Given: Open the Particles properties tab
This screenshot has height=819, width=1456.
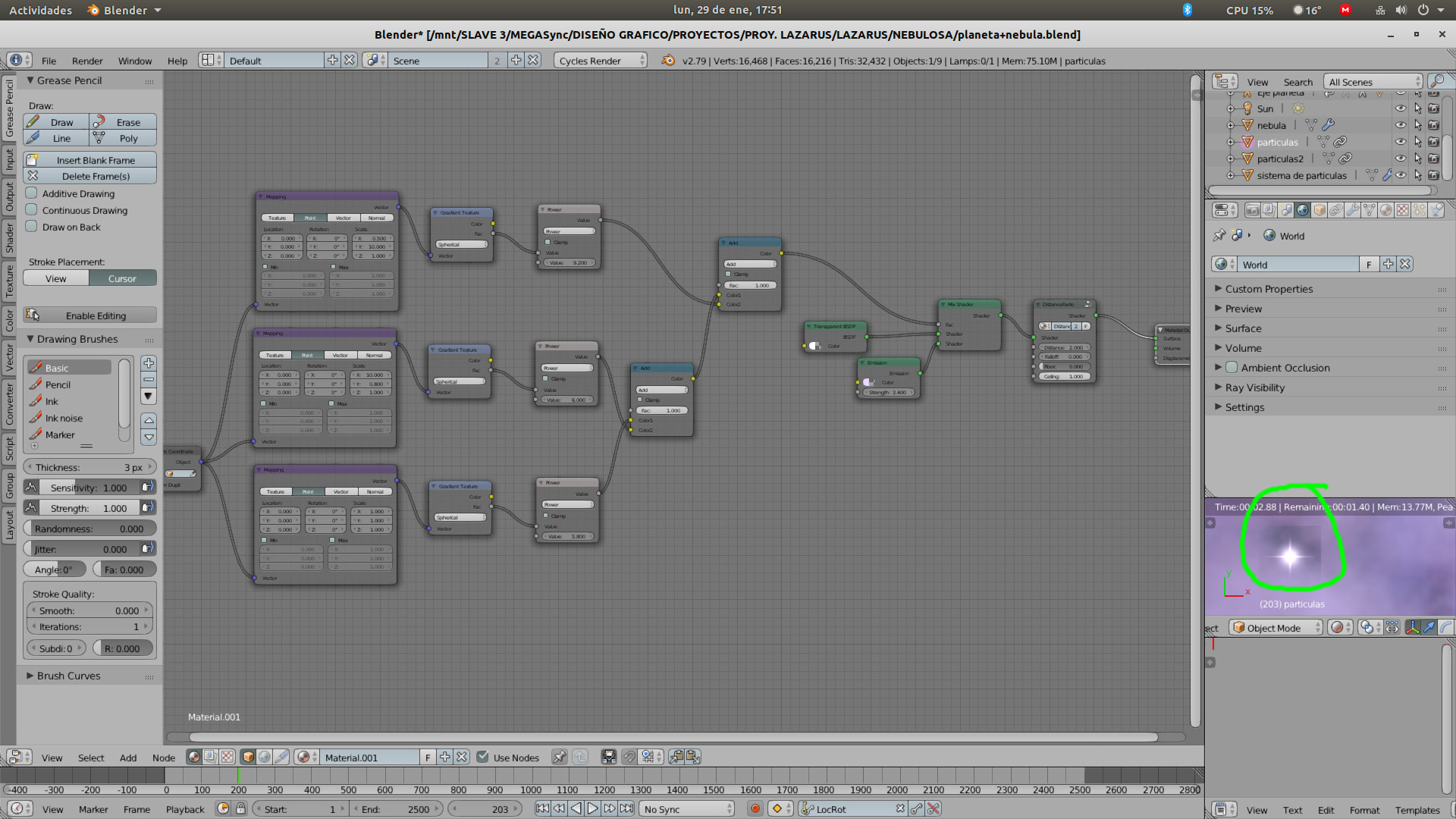Looking at the screenshot, I should [x=1420, y=210].
